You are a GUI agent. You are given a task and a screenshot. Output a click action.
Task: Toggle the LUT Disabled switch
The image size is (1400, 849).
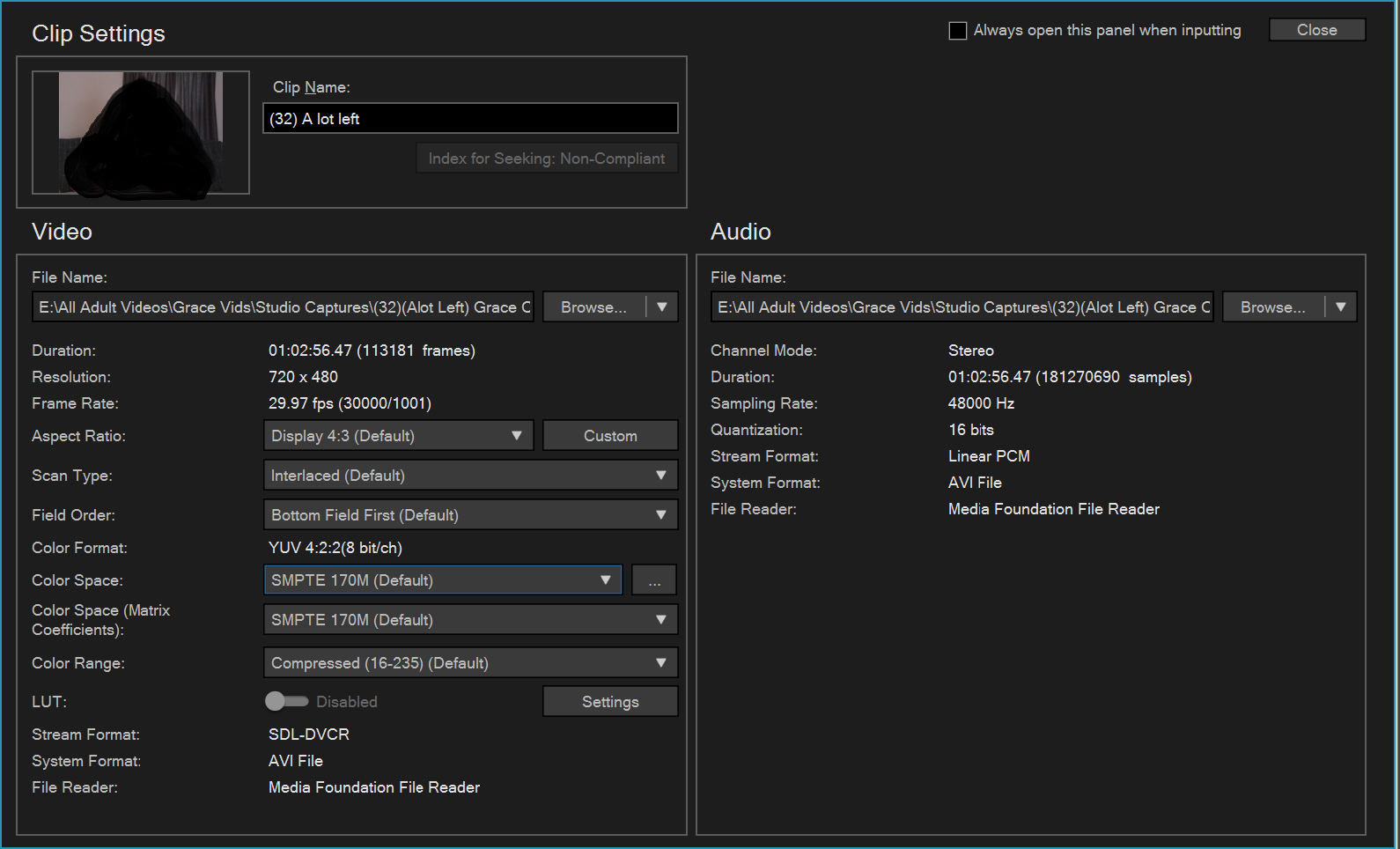(x=286, y=701)
